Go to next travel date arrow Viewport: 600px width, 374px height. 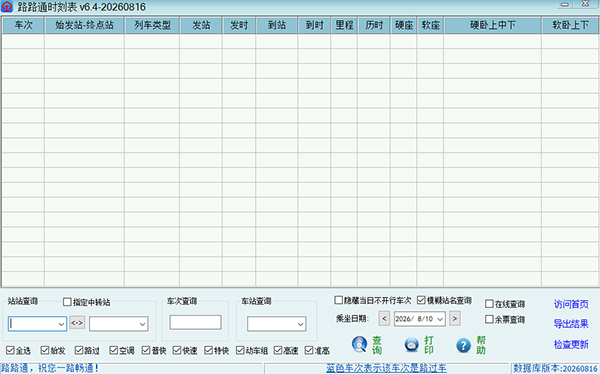[455, 318]
